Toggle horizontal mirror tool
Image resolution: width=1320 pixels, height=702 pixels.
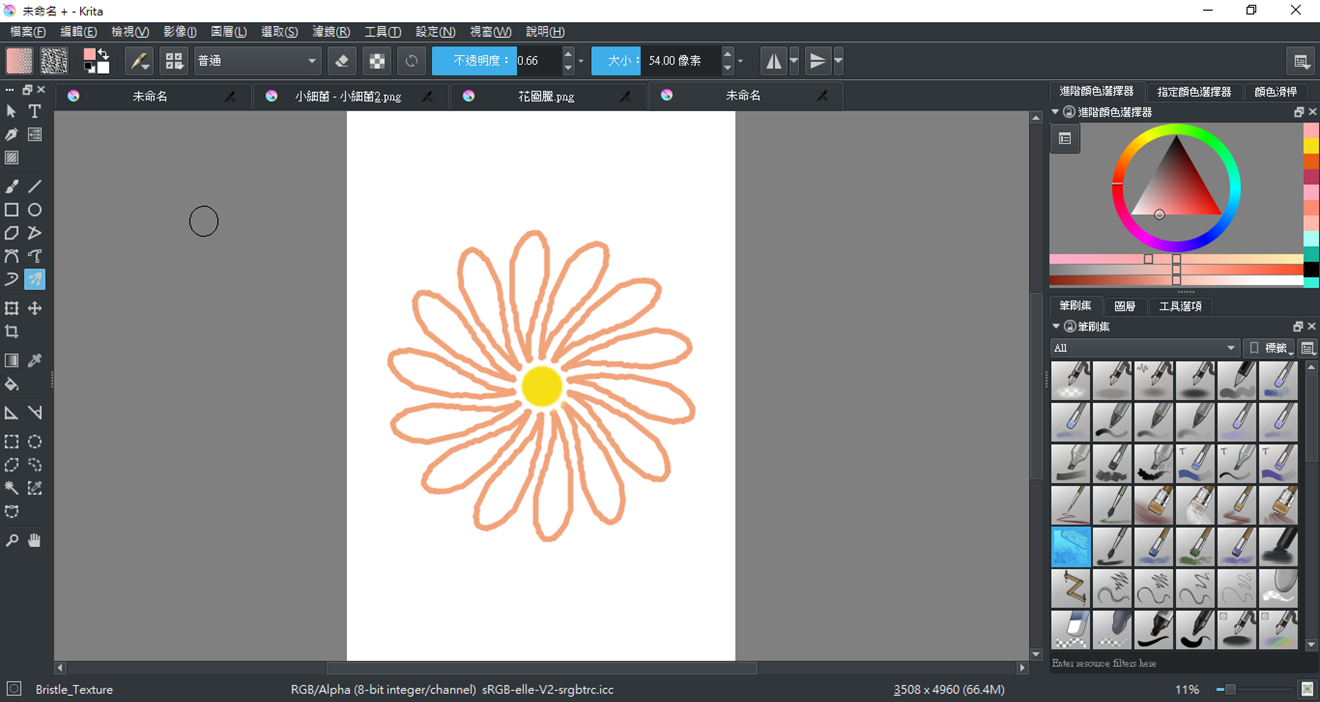pos(774,61)
